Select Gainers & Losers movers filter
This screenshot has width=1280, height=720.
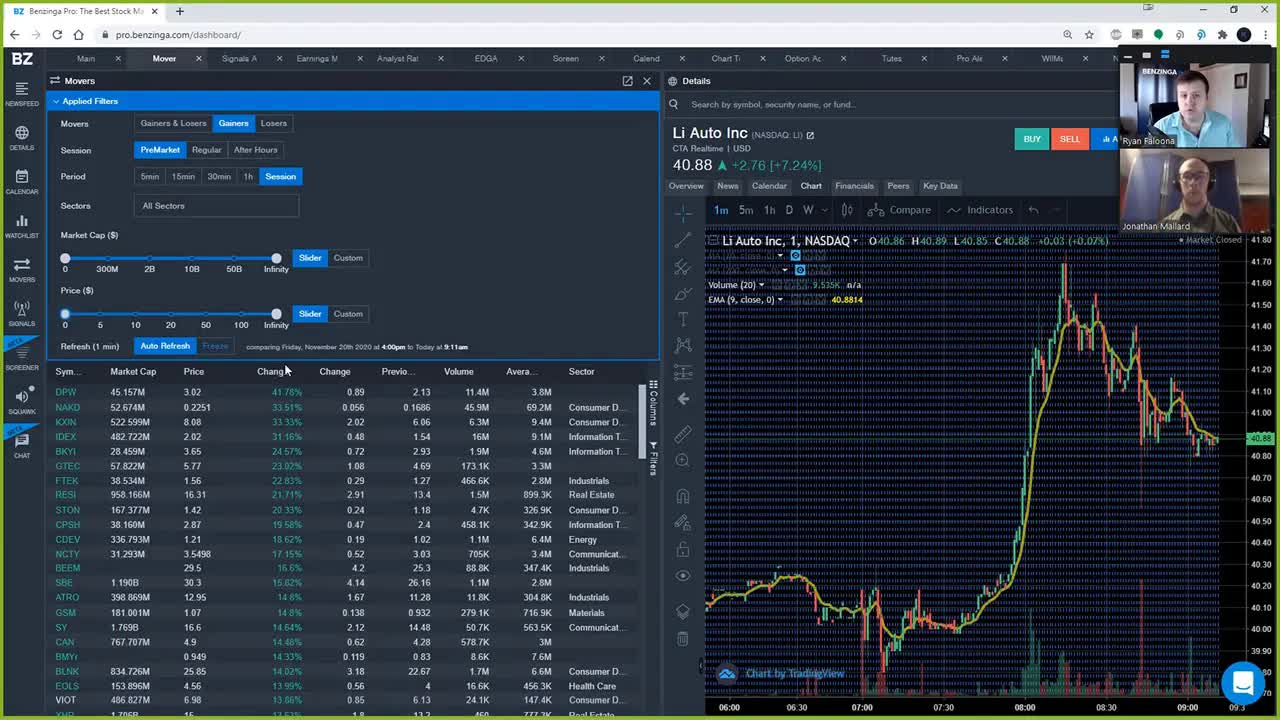(x=173, y=123)
